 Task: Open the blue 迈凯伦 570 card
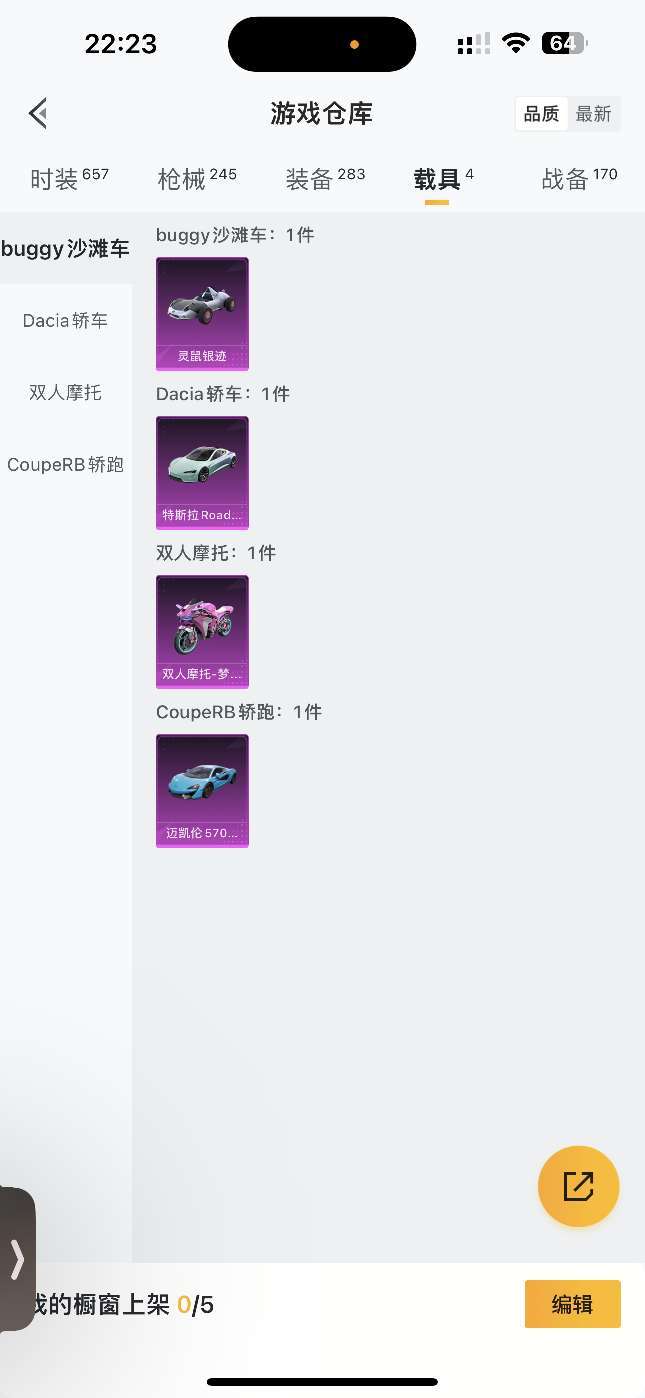pyautogui.click(x=202, y=791)
